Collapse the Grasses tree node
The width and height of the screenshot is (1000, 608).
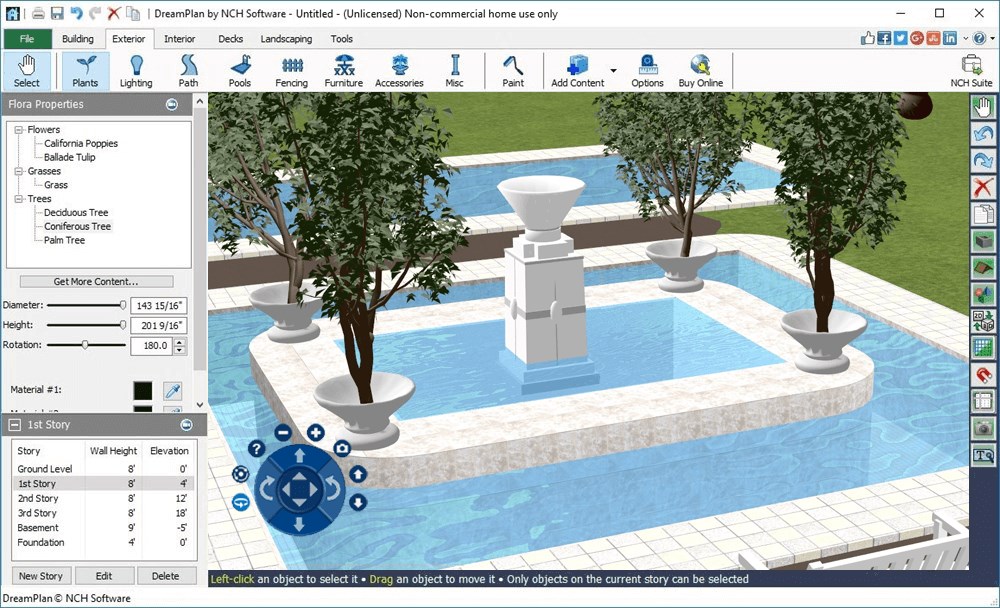coord(18,171)
